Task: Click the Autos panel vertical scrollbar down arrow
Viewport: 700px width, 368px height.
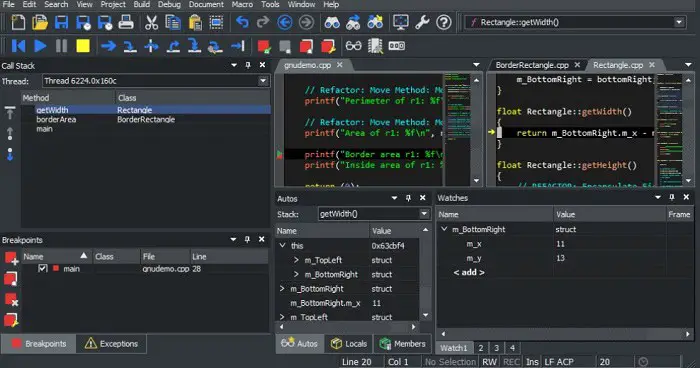Action: [425, 315]
